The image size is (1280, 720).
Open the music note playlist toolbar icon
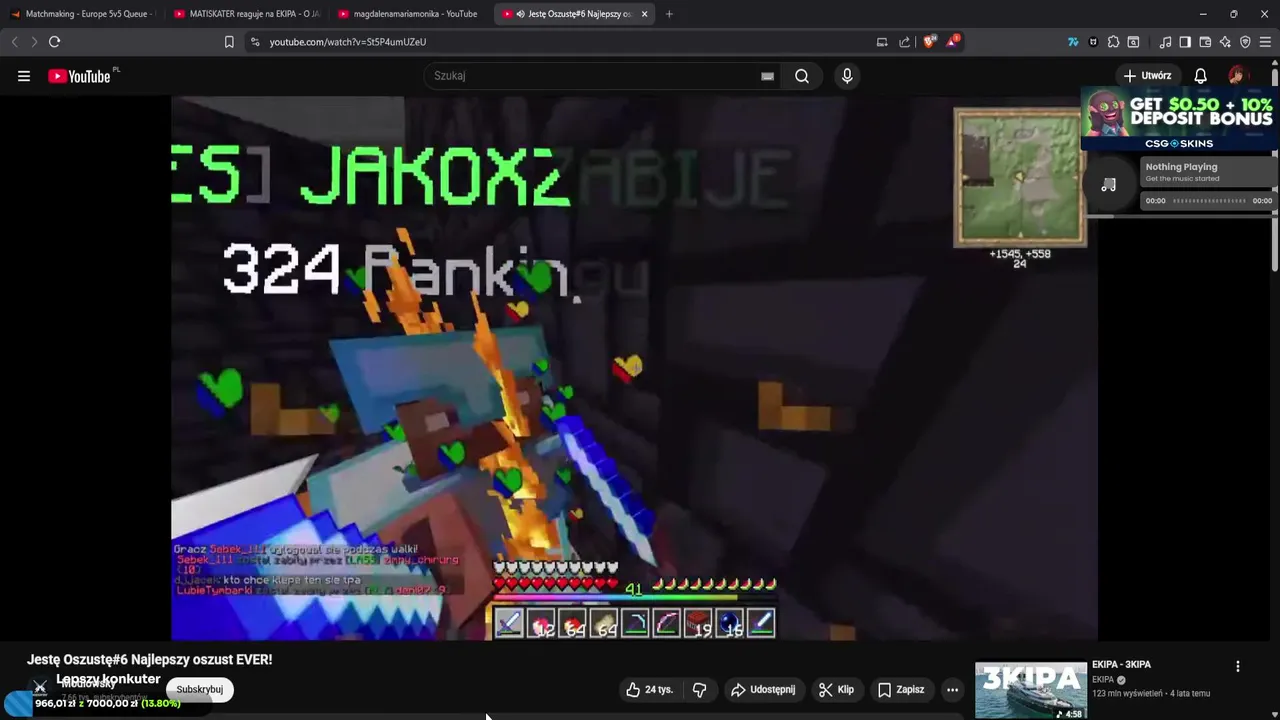pos(1165,42)
